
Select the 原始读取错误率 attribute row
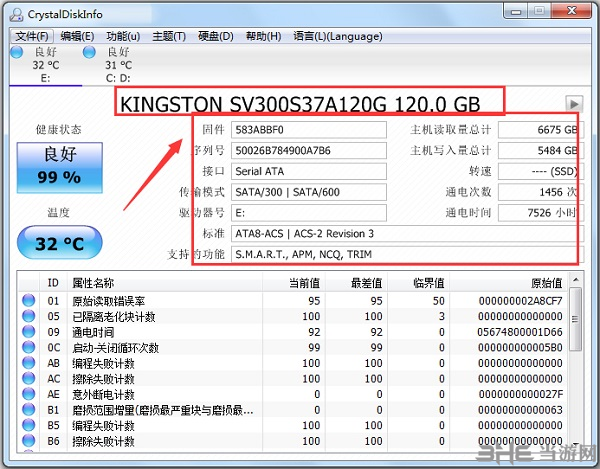[x=293, y=301]
